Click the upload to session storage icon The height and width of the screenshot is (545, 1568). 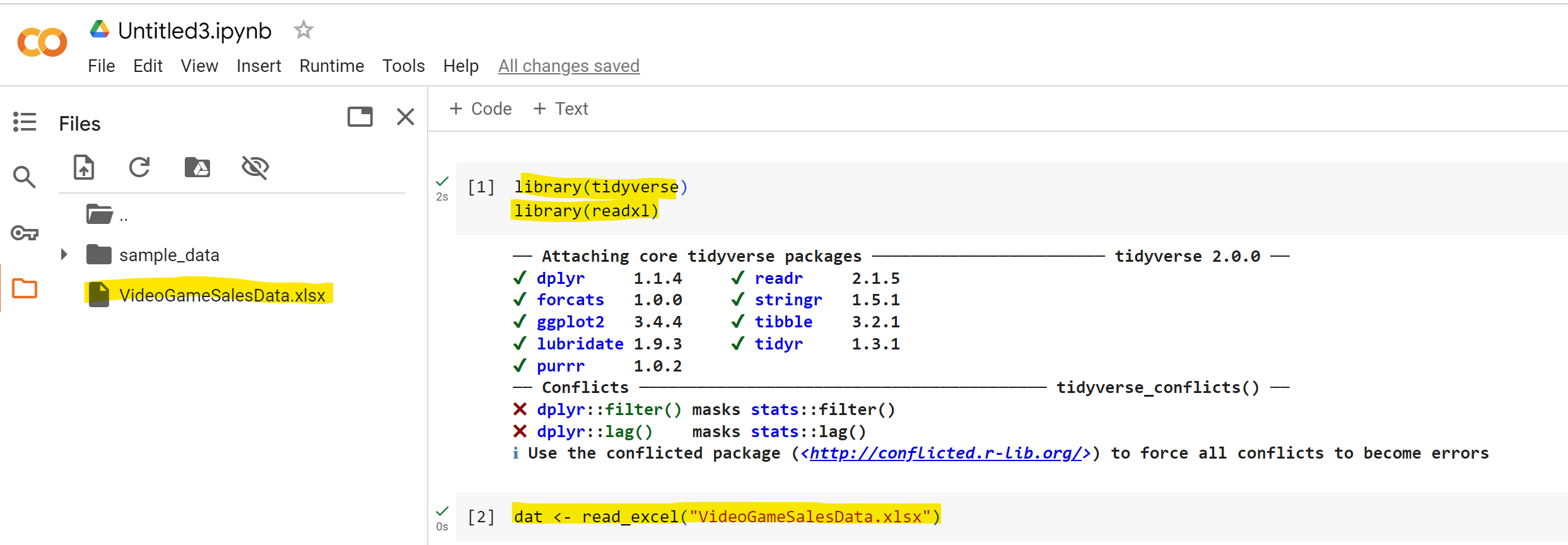coord(84,167)
